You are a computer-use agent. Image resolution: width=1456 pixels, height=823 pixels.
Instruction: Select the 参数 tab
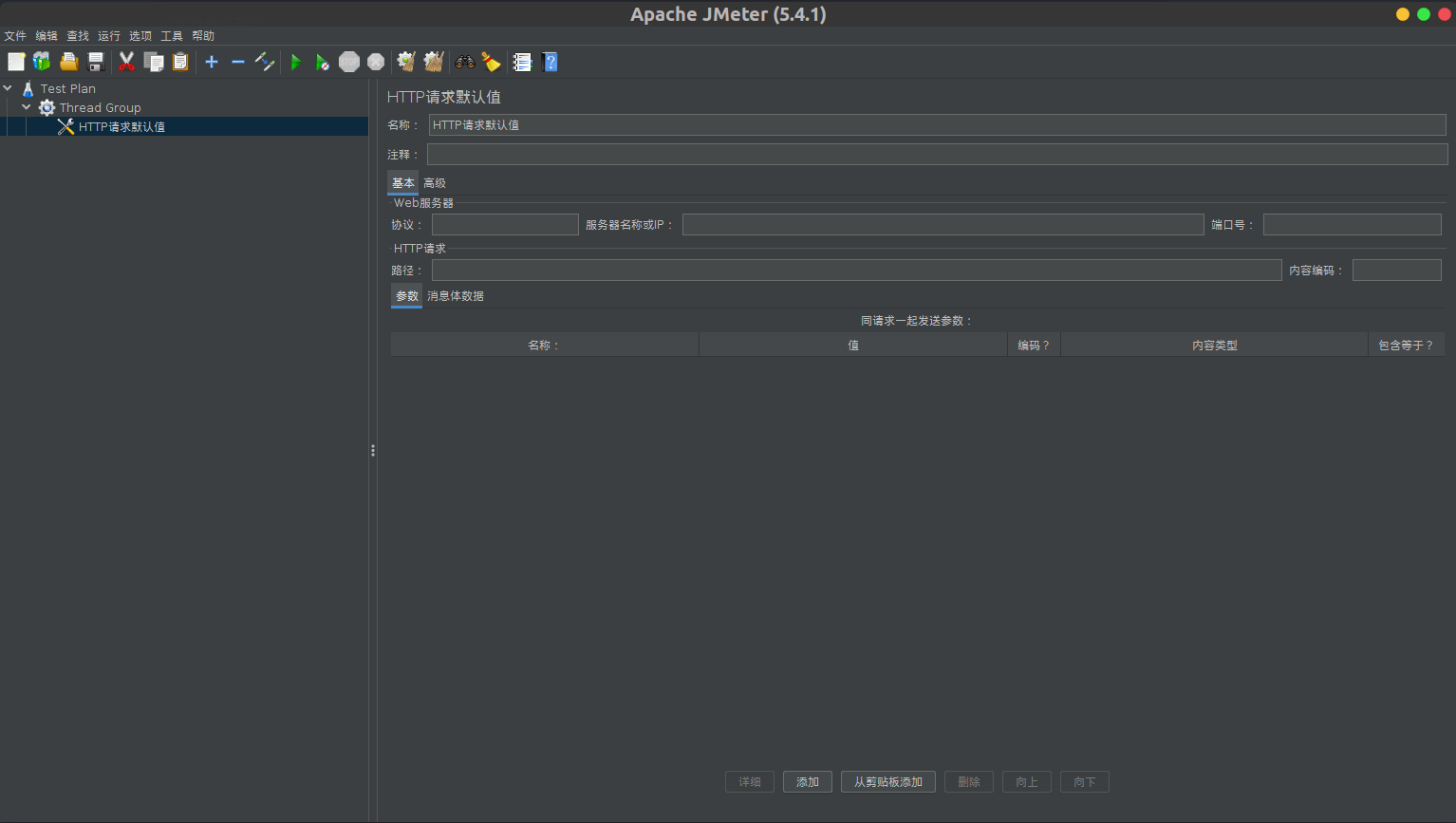pyautogui.click(x=407, y=296)
